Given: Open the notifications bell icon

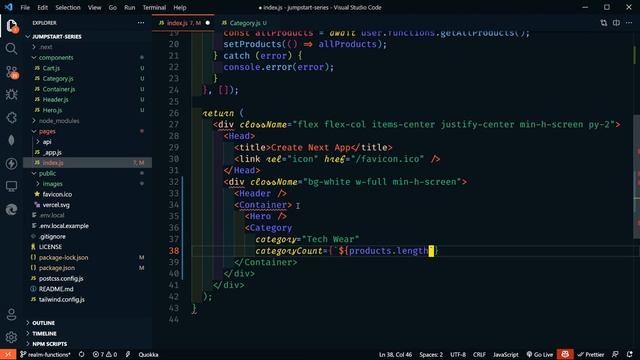Looking at the screenshot, I should [630, 354].
